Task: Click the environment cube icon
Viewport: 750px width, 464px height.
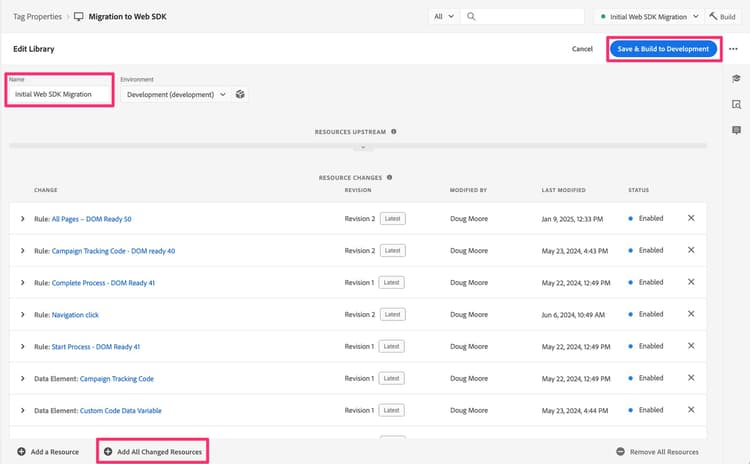Action: 240,94
